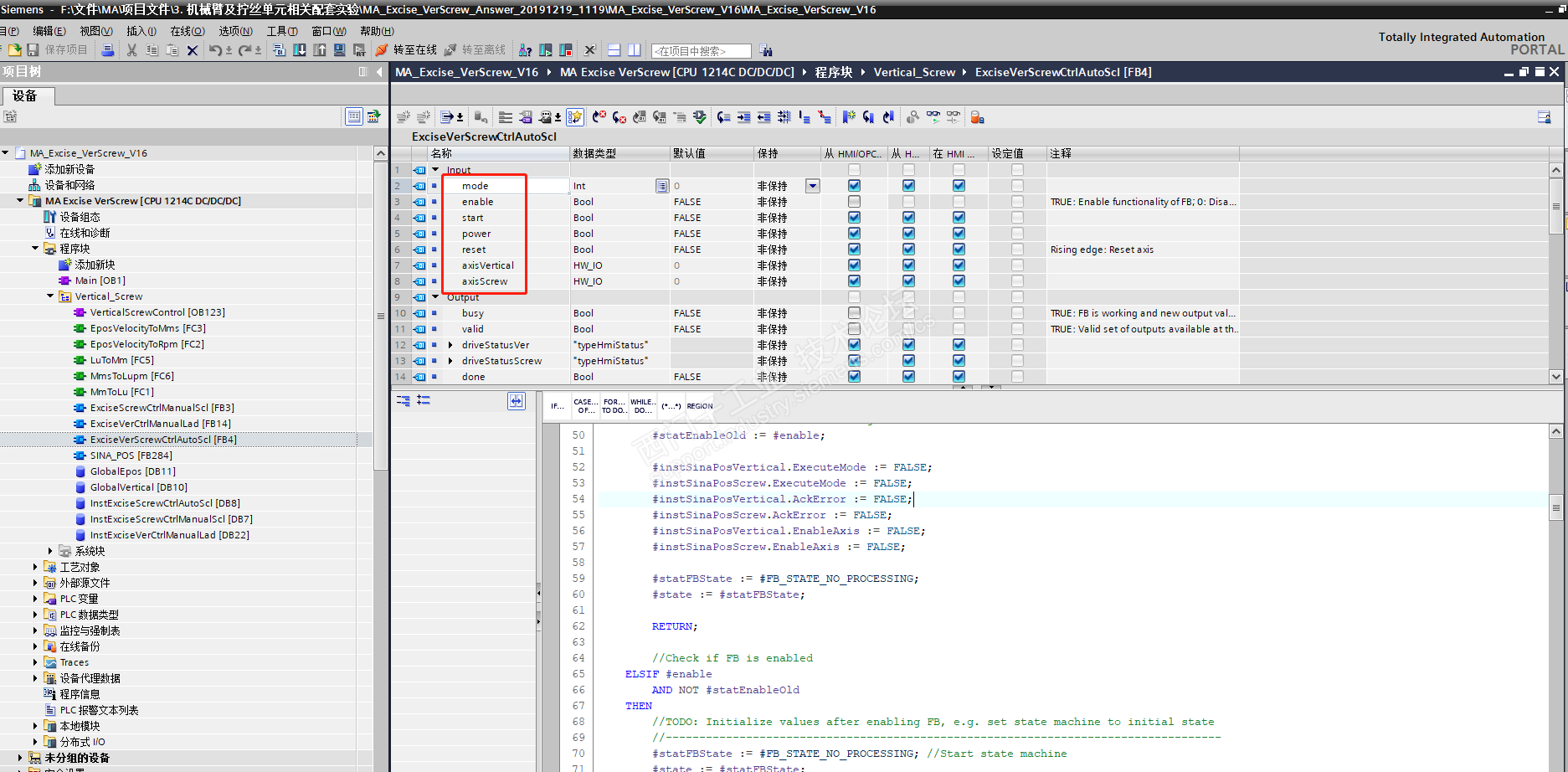Open SINA_POS [FB284] block in tree

131,455
